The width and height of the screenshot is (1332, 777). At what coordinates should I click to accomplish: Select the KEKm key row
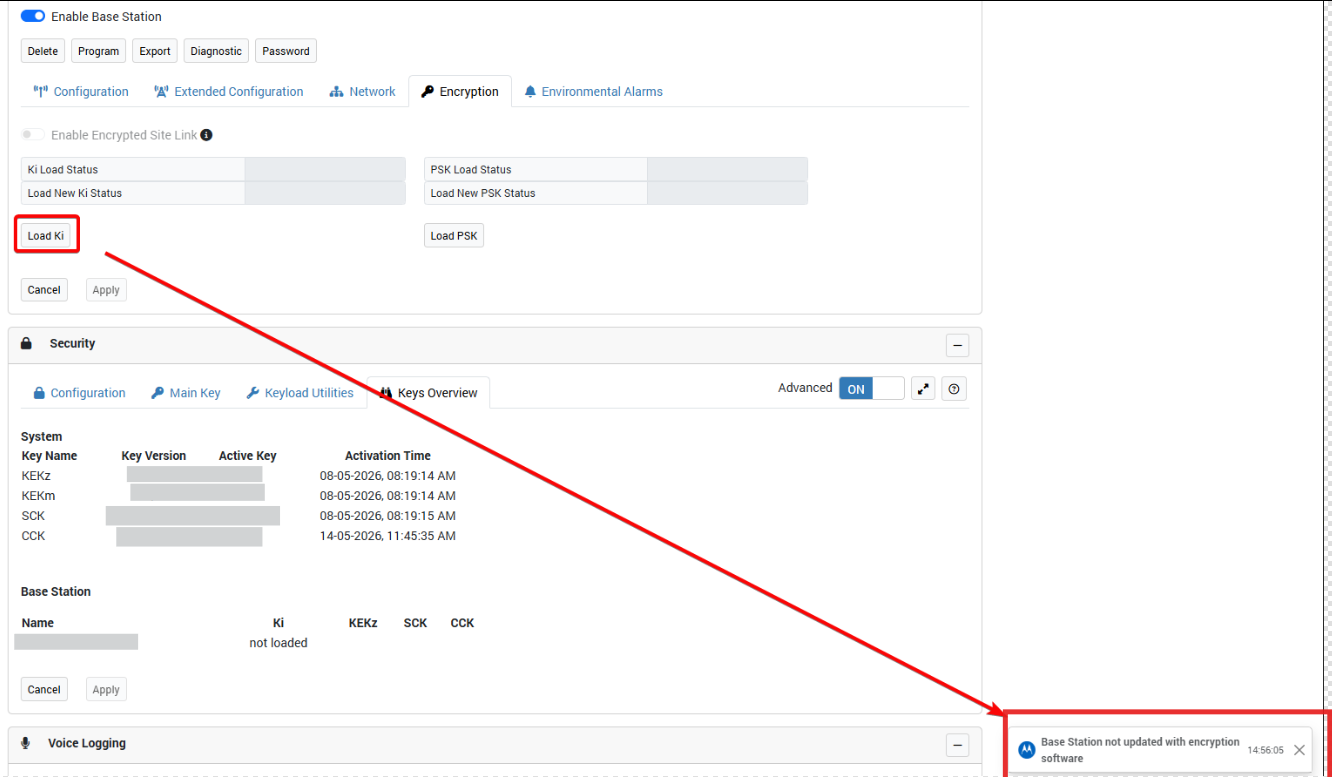pos(238,496)
